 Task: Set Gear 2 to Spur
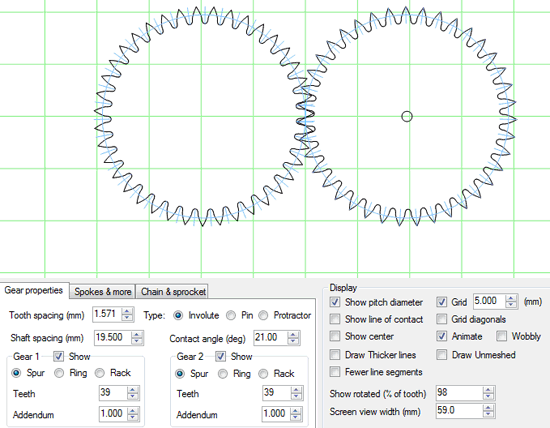coord(180,374)
